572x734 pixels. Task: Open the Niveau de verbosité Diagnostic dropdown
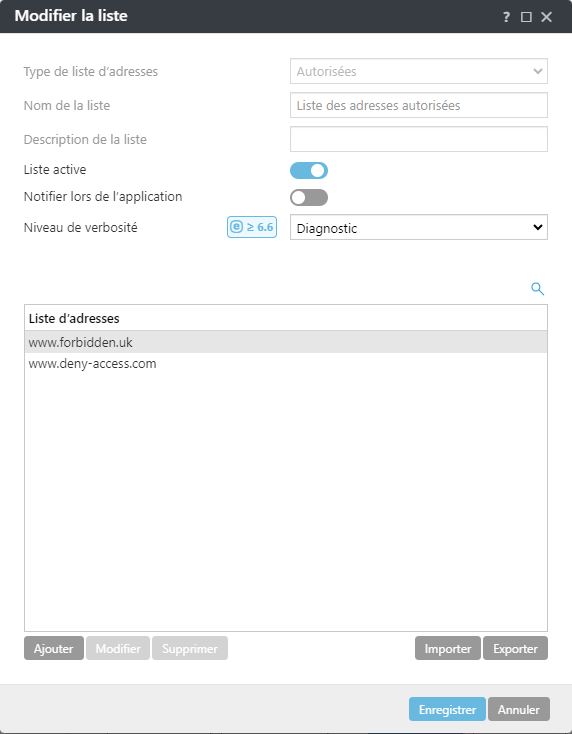click(x=419, y=228)
